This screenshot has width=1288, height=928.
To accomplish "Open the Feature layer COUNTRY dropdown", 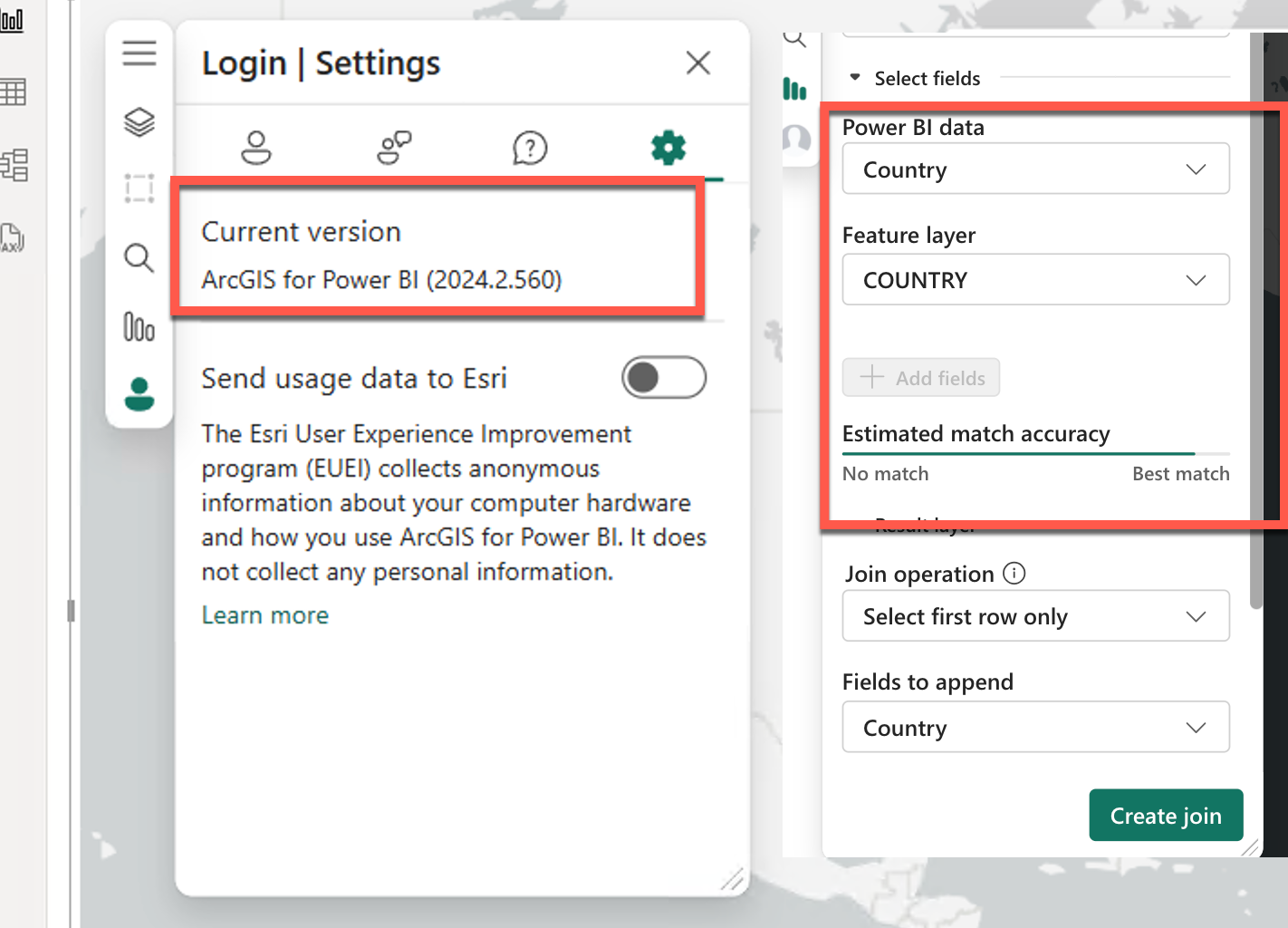I will coord(1035,279).
